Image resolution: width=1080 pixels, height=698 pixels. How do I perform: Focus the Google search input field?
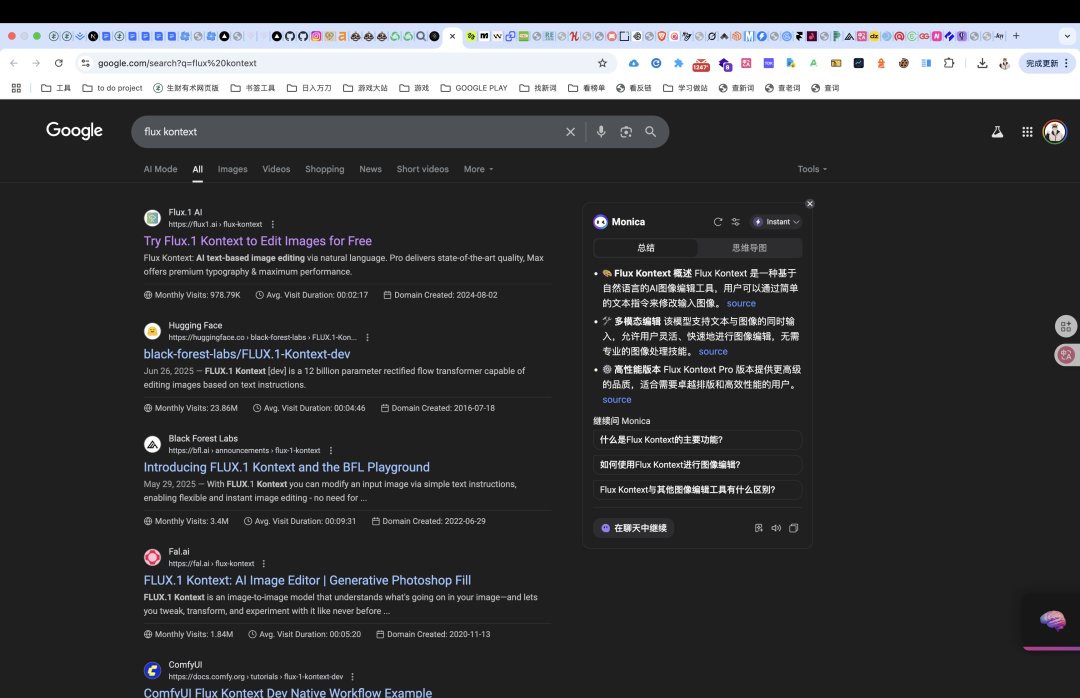(351, 132)
